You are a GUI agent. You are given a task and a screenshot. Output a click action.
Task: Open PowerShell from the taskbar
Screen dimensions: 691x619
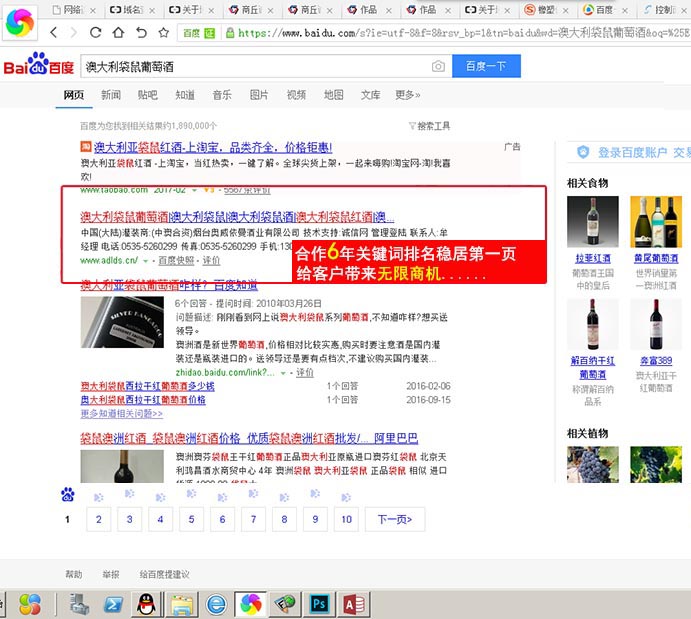pyautogui.click(x=113, y=604)
